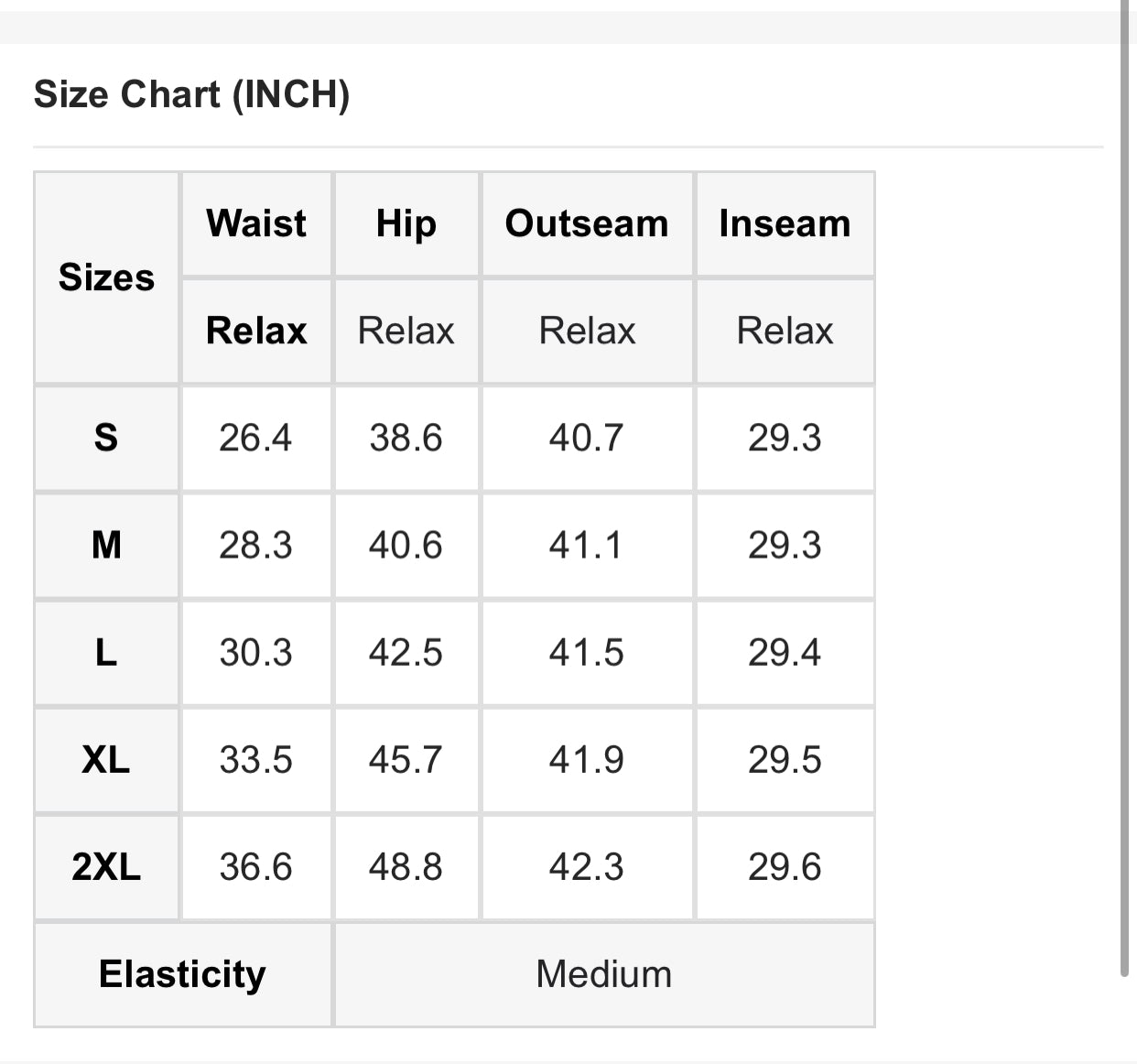Click the Outseam column header
This screenshot has width=1137, height=1064.
coord(587,223)
